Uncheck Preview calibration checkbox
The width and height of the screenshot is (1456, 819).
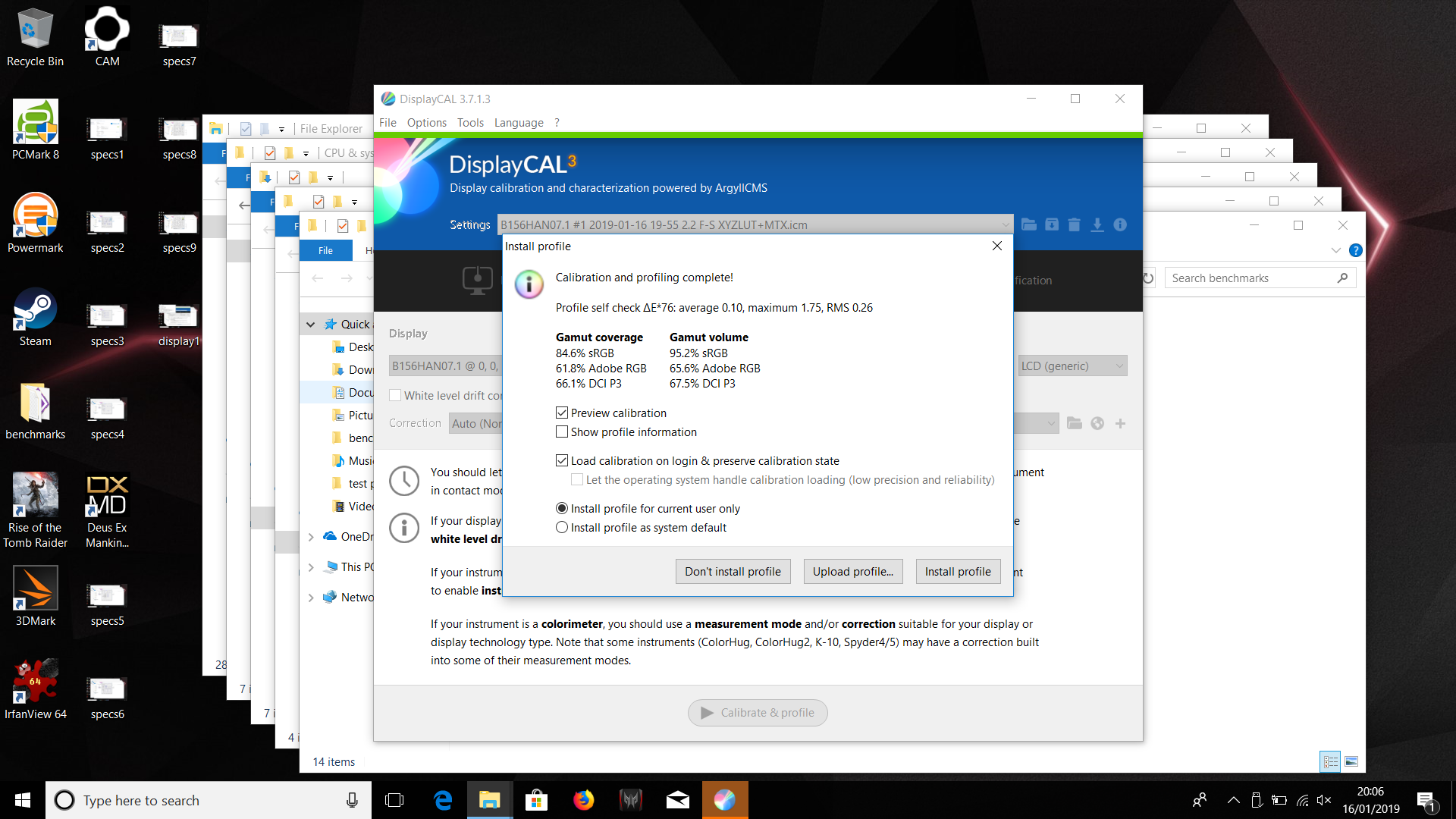click(x=562, y=413)
